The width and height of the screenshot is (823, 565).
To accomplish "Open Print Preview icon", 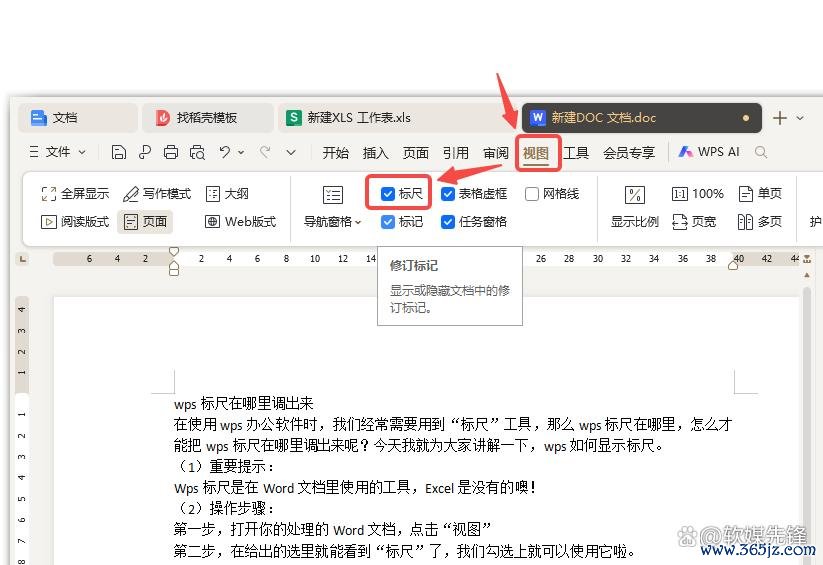I will point(197,152).
